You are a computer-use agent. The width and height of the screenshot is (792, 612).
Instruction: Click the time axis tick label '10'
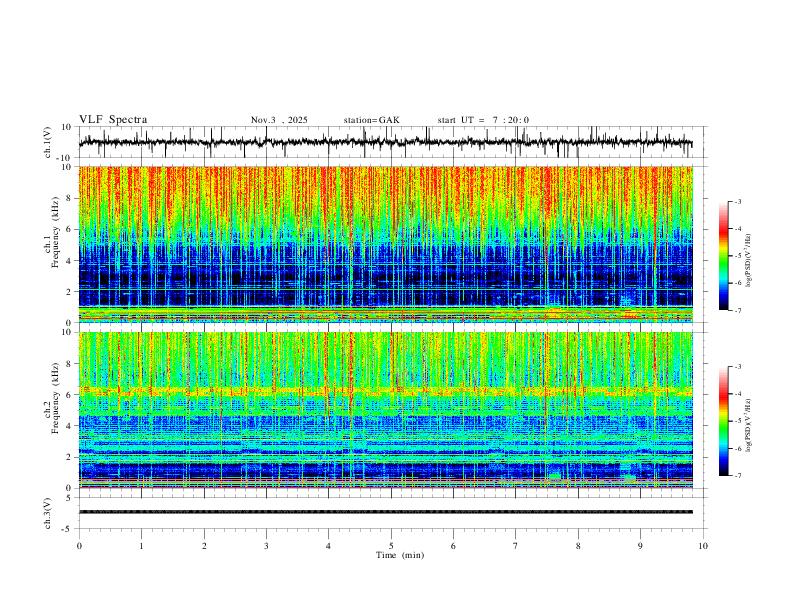click(x=703, y=546)
